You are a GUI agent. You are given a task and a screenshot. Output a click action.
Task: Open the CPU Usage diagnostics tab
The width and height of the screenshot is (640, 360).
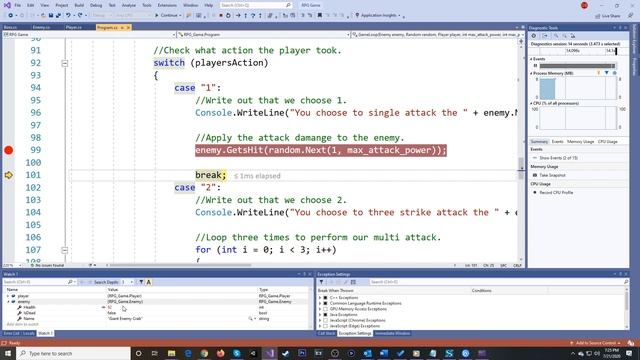(x=607, y=142)
